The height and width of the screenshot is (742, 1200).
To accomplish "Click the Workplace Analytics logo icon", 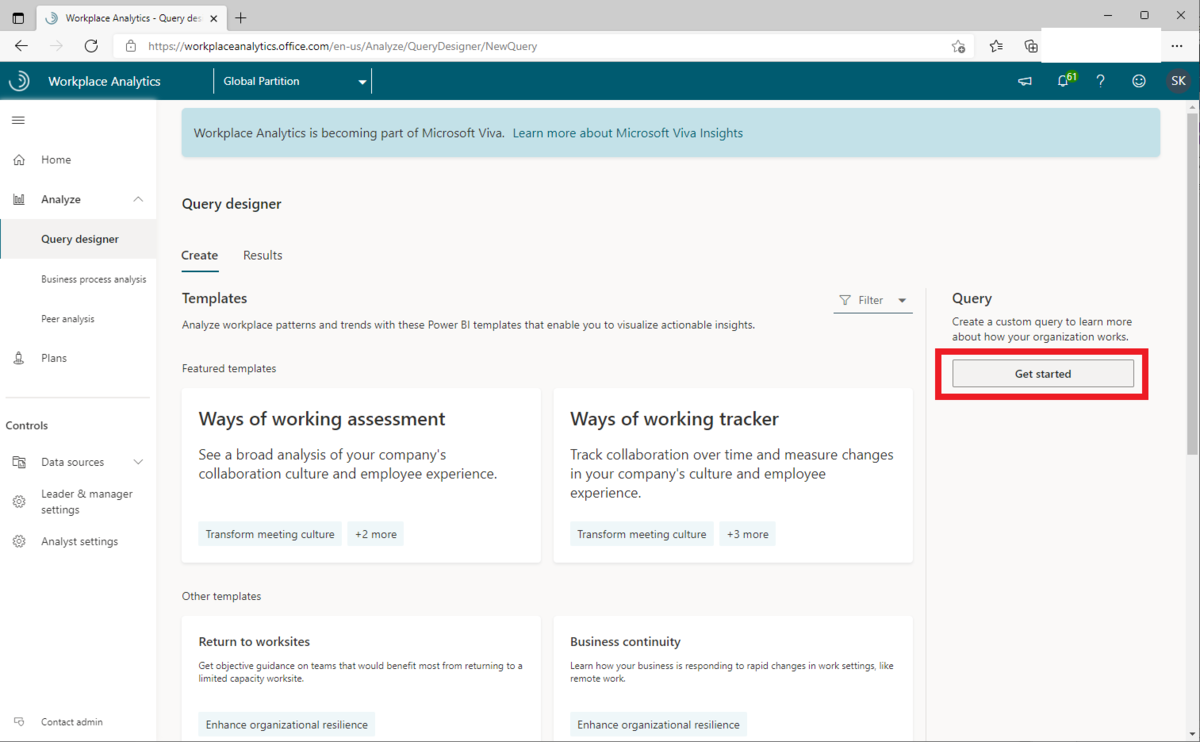I will coord(19,81).
